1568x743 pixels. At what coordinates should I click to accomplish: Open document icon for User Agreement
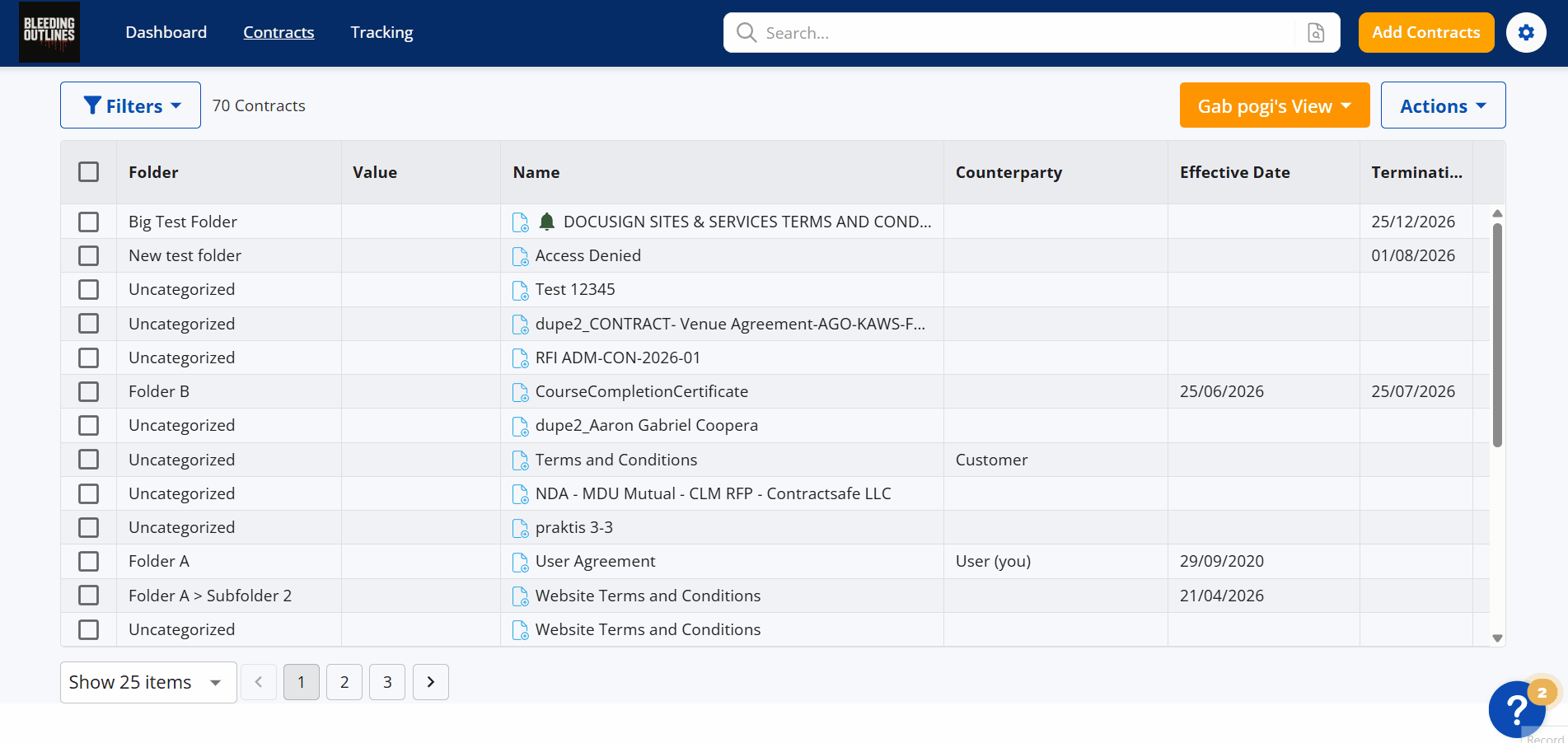coord(520,562)
